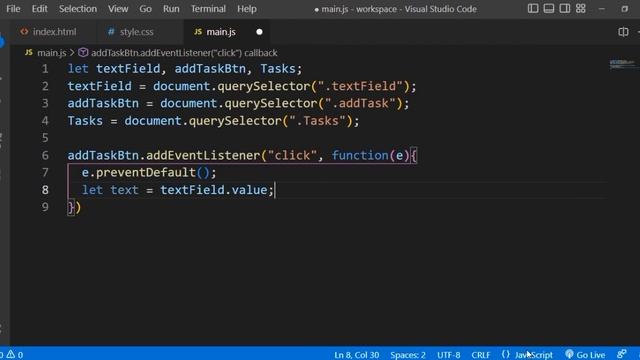Click line number 1 in gutter
The height and width of the screenshot is (360, 640).
45,69
